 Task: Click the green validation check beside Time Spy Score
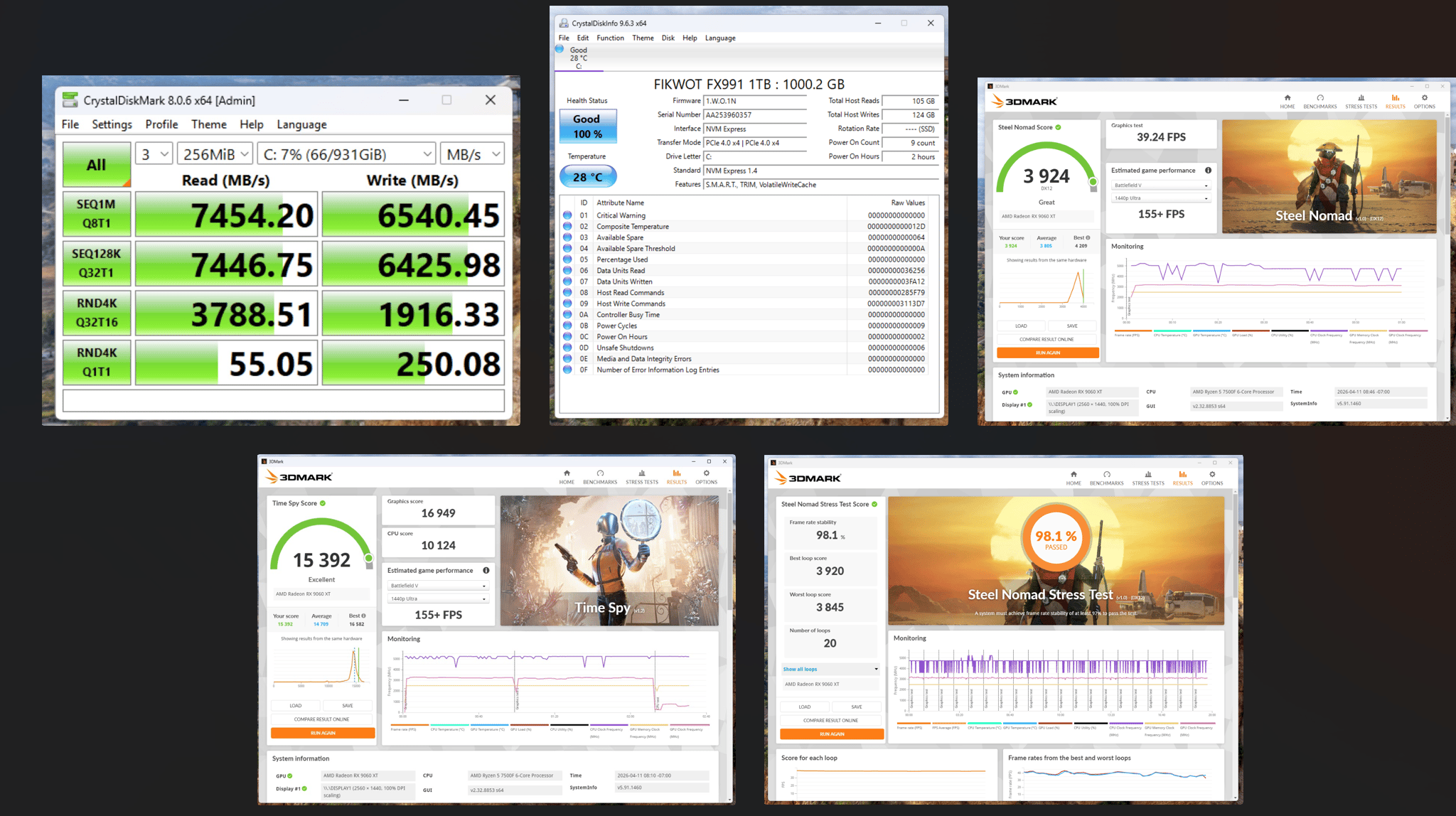pyautogui.click(x=323, y=503)
